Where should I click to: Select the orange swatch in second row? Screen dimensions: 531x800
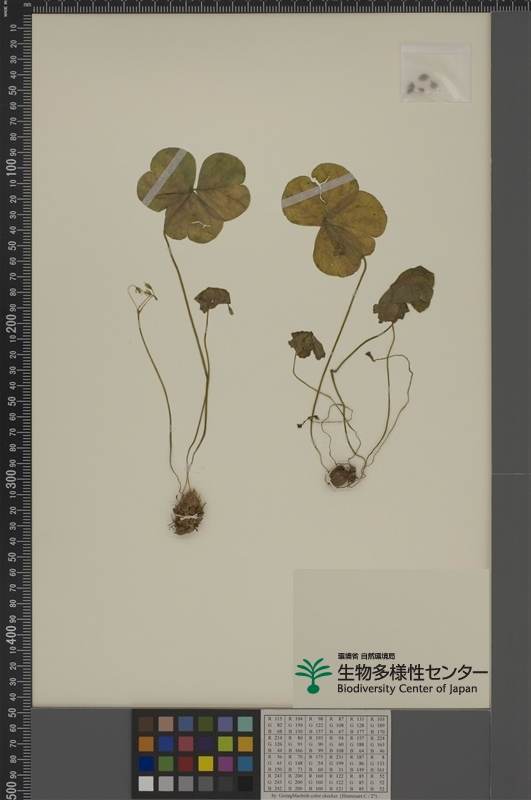(x=146, y=744)
